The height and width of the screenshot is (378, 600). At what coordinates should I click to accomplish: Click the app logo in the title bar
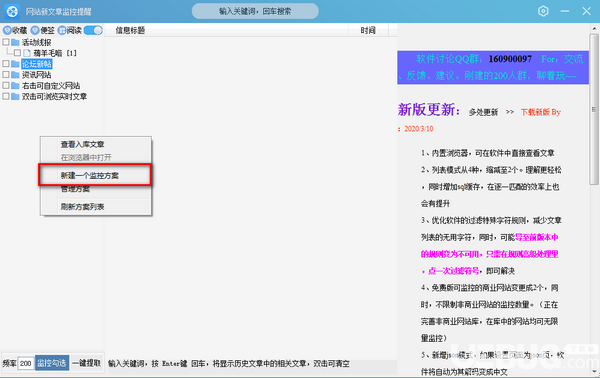[x=12, y=11]
